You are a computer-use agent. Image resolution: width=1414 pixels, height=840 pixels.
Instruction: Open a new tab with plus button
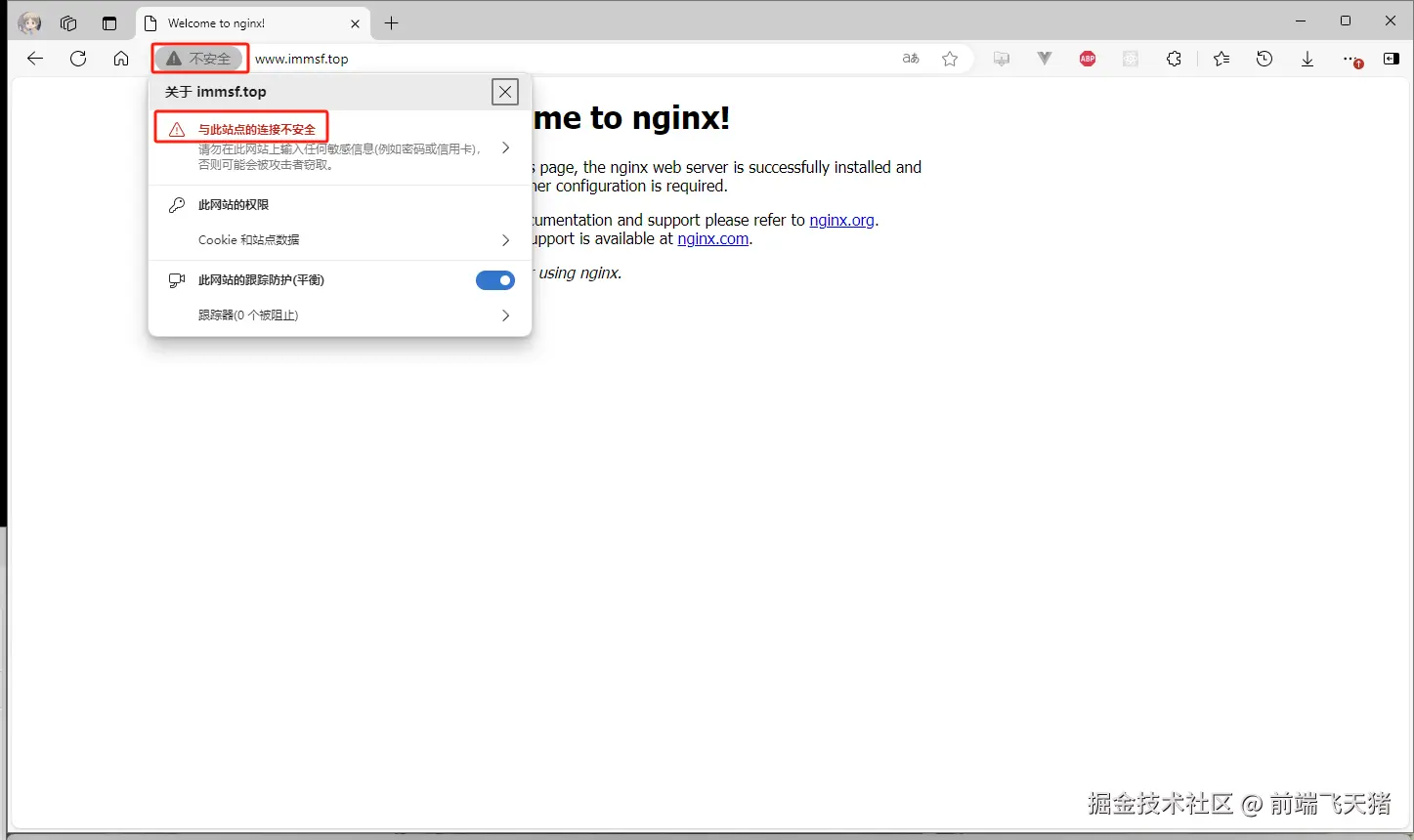click(392, 22)
